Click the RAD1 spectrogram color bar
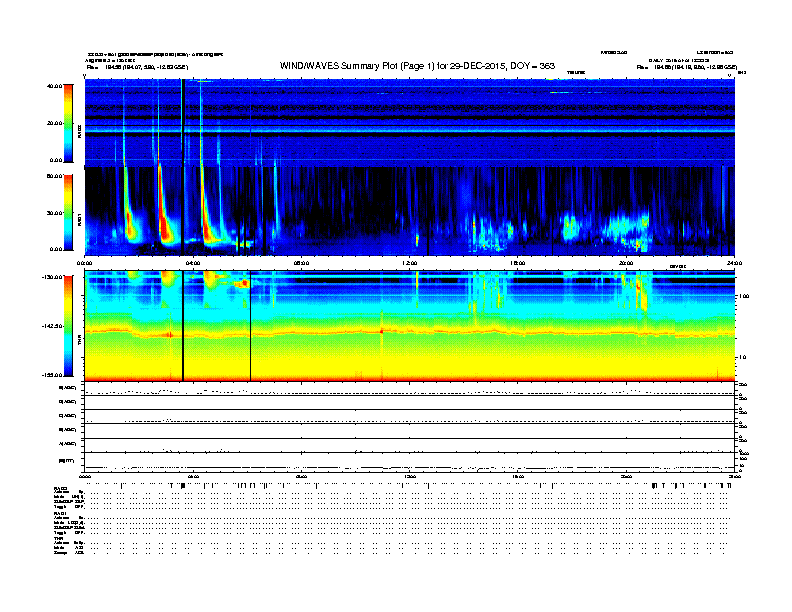The width and height of the screenshot is (792, 612). tap(66, 211)
